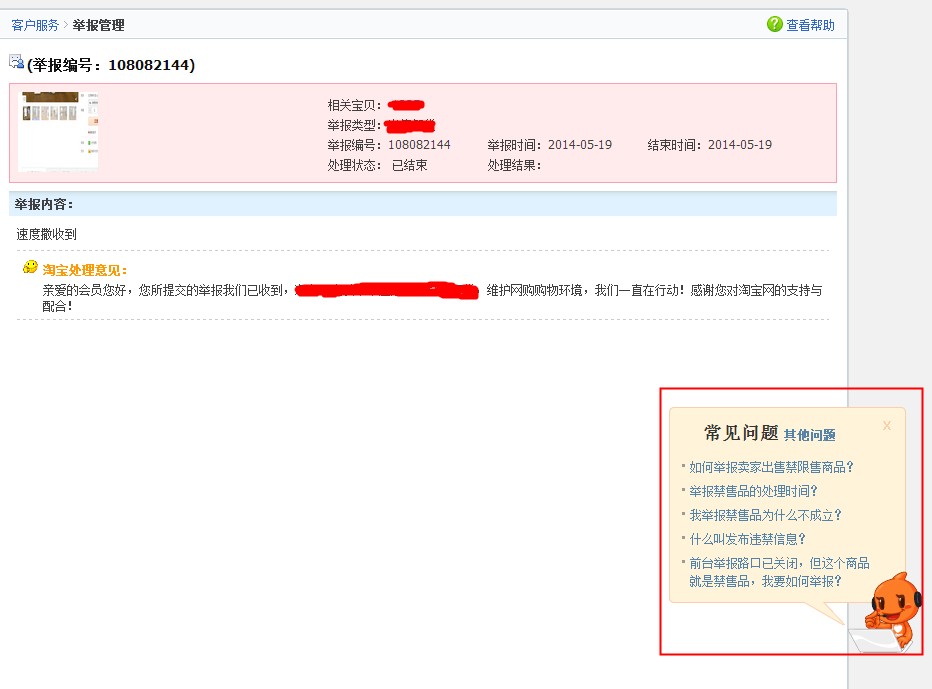The image size is (932, 689).
Task: Click the redacted 相关宝贝 item link
Action: tap(406, 105)
